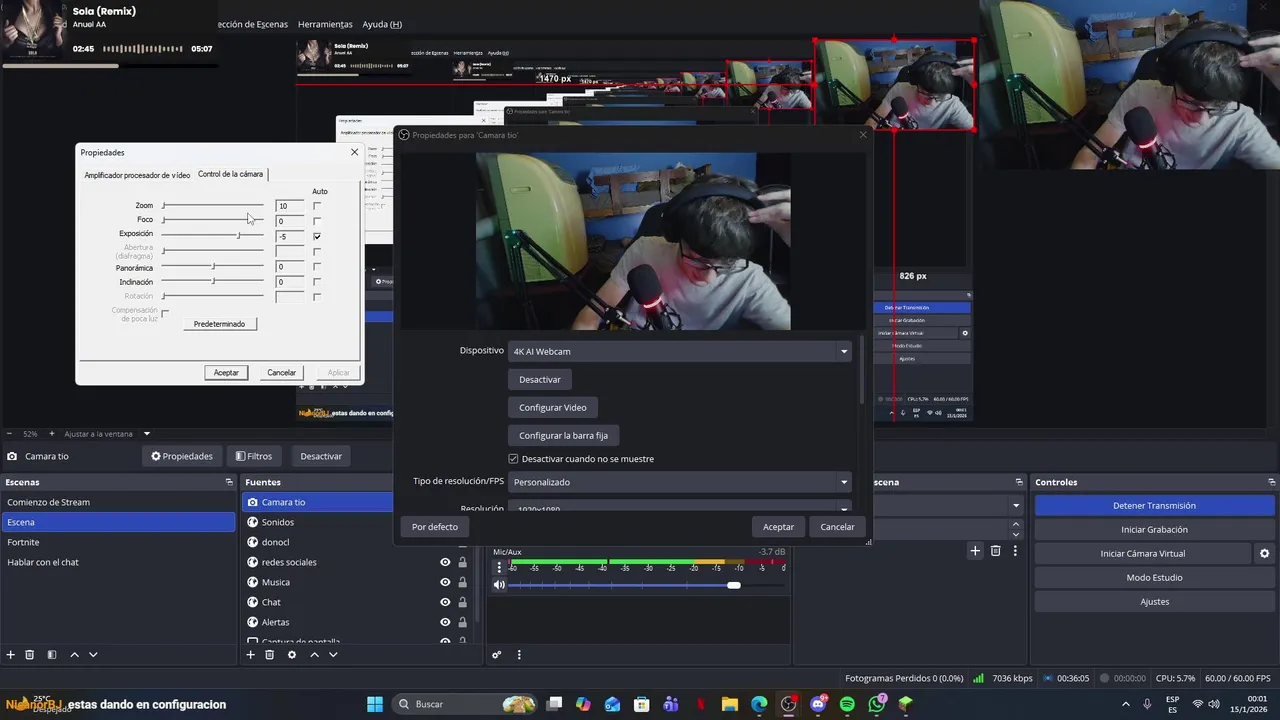
Task: Open Tipo de resolución/FPS dropdown
Action: (x=679, y=482)
